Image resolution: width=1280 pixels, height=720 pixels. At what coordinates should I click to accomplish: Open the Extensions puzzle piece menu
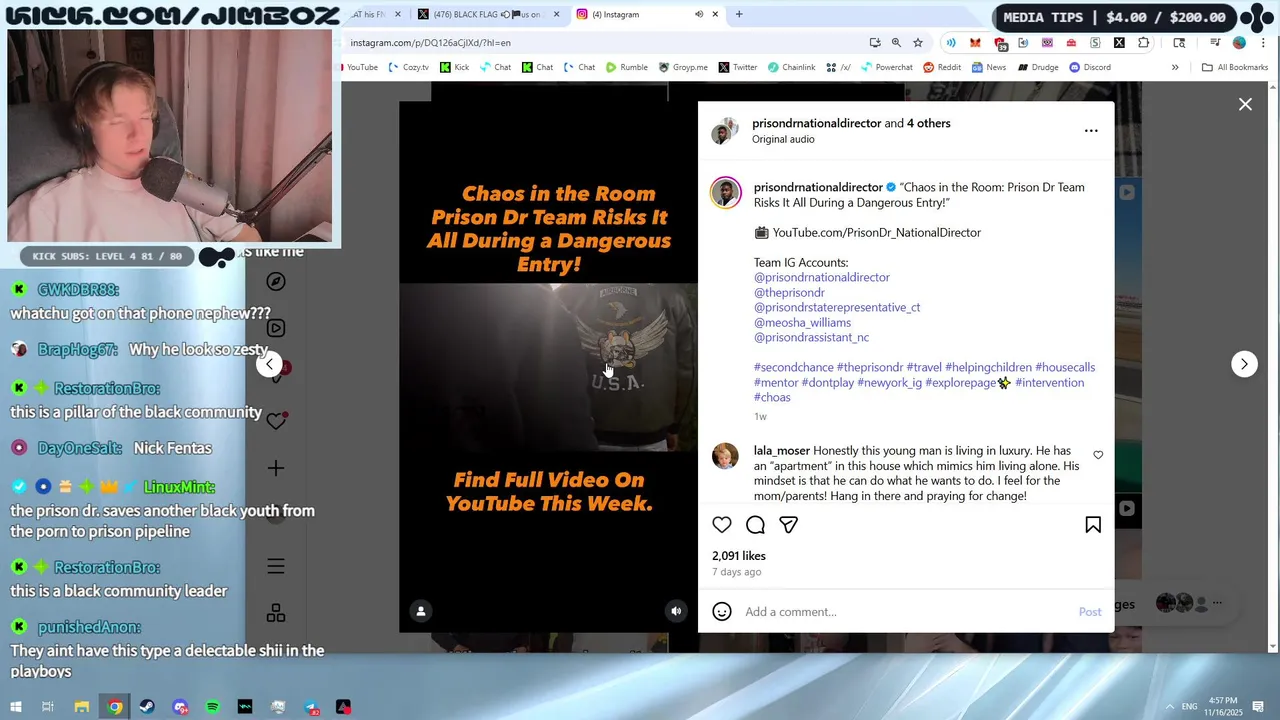click(1144, 43)
